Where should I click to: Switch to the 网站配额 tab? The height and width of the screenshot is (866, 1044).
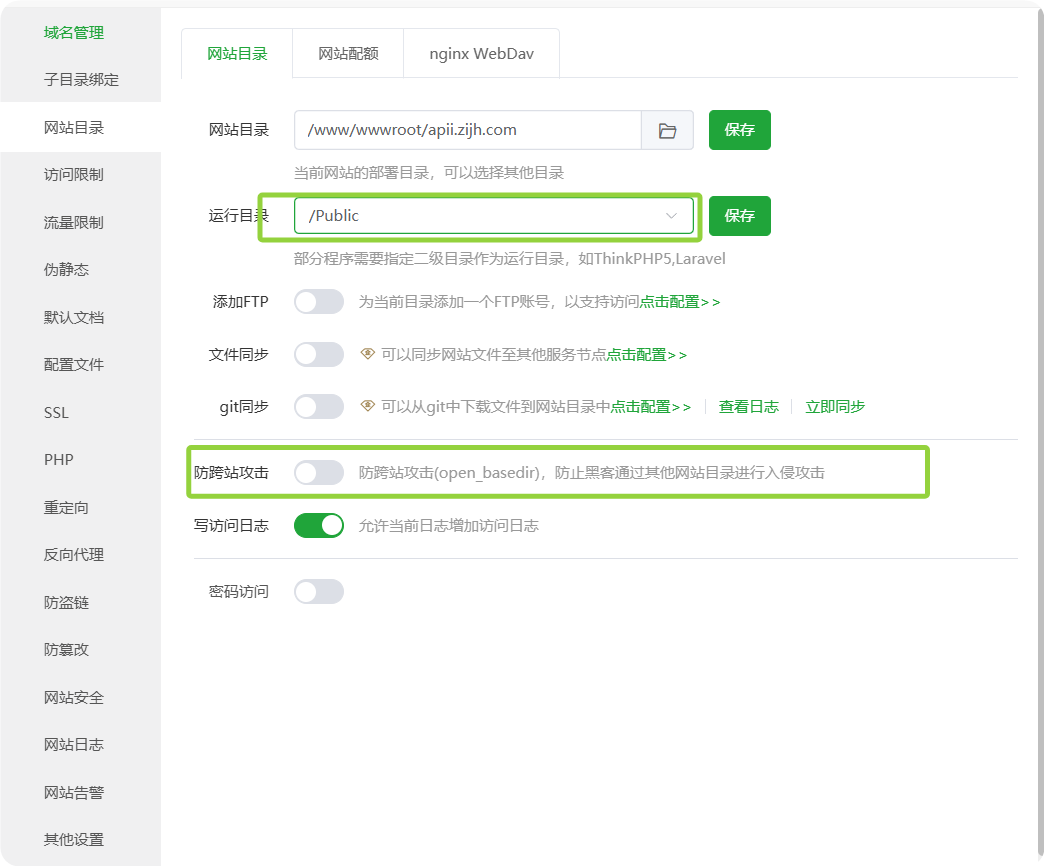click(x=348, y=54)
